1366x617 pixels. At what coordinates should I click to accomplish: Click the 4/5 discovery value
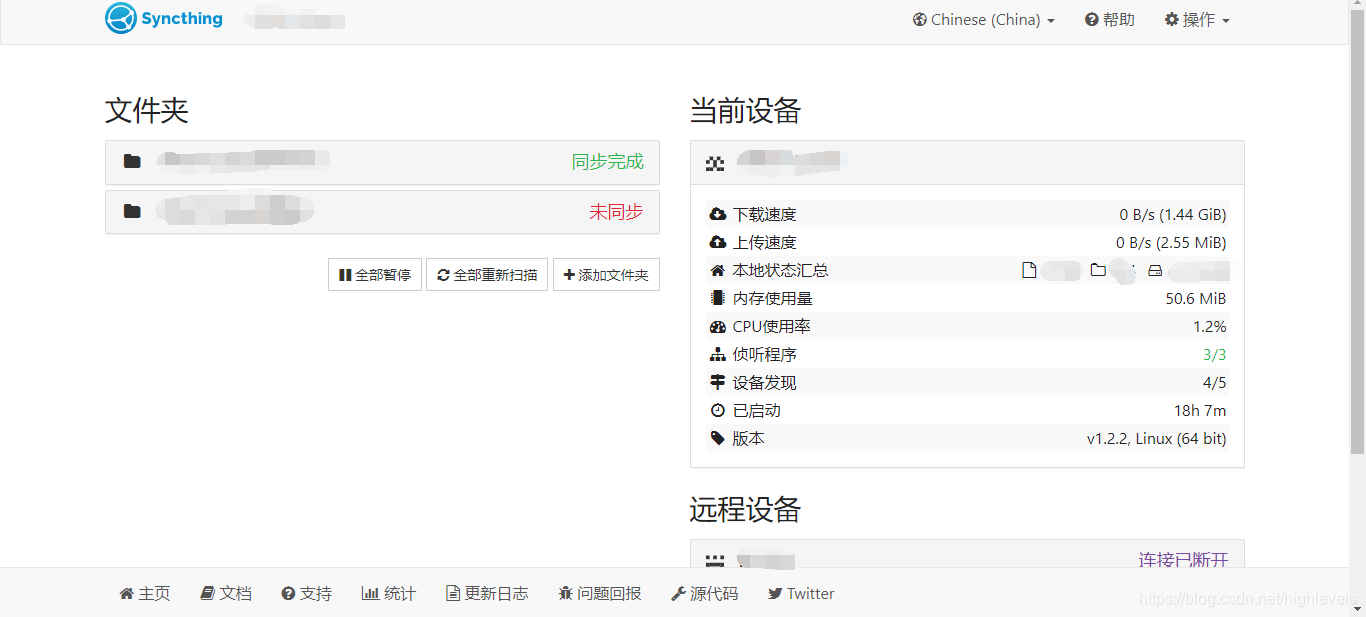[1215, 383]
